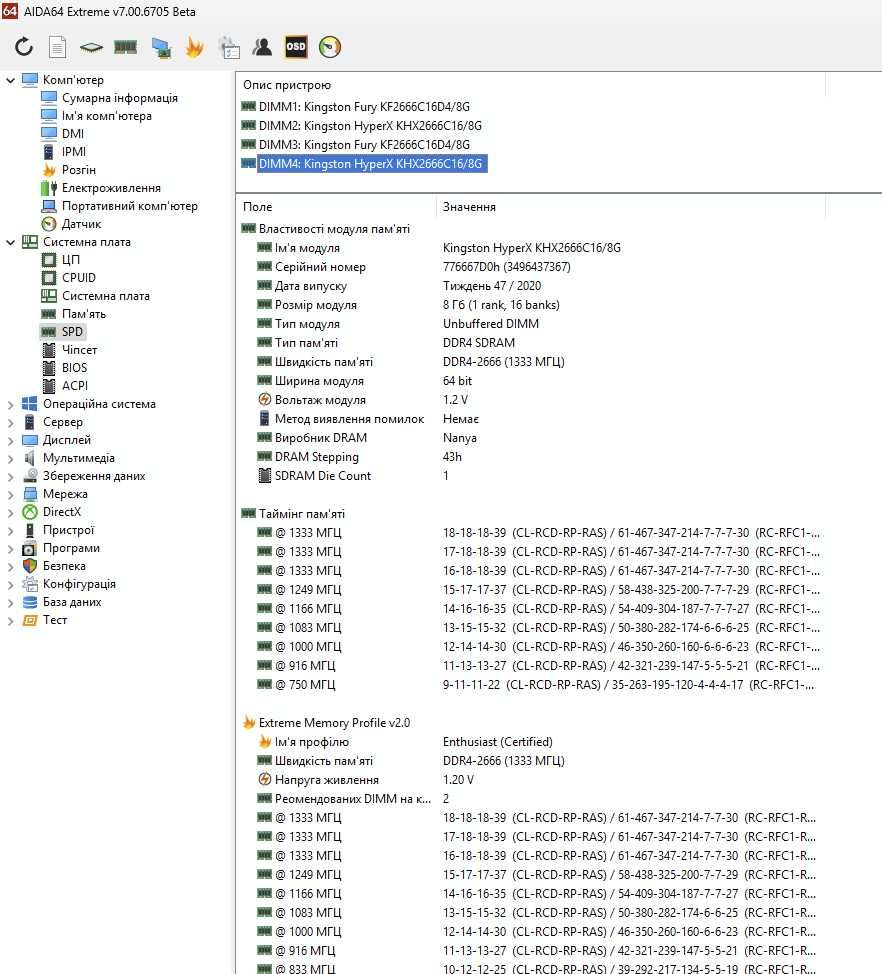Select DIMM2 Kingston HyperX device
The height and width of the screenshot is (974, 882).
point(370,125)
